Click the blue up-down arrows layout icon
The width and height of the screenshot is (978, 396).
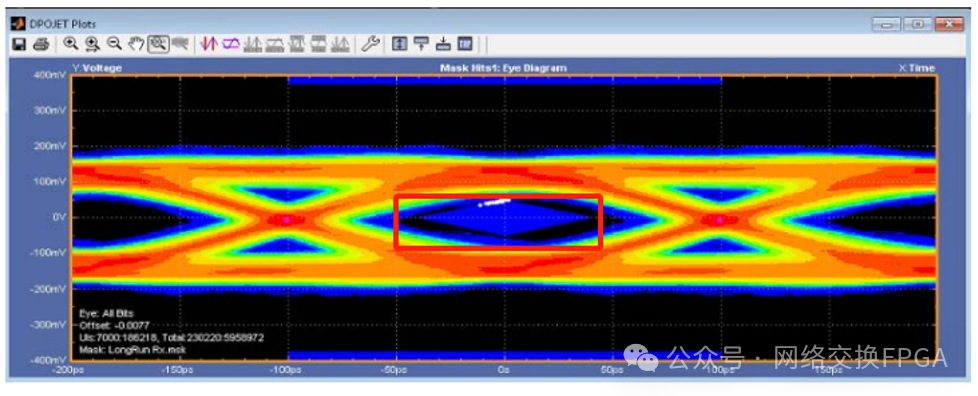[400, 44]
